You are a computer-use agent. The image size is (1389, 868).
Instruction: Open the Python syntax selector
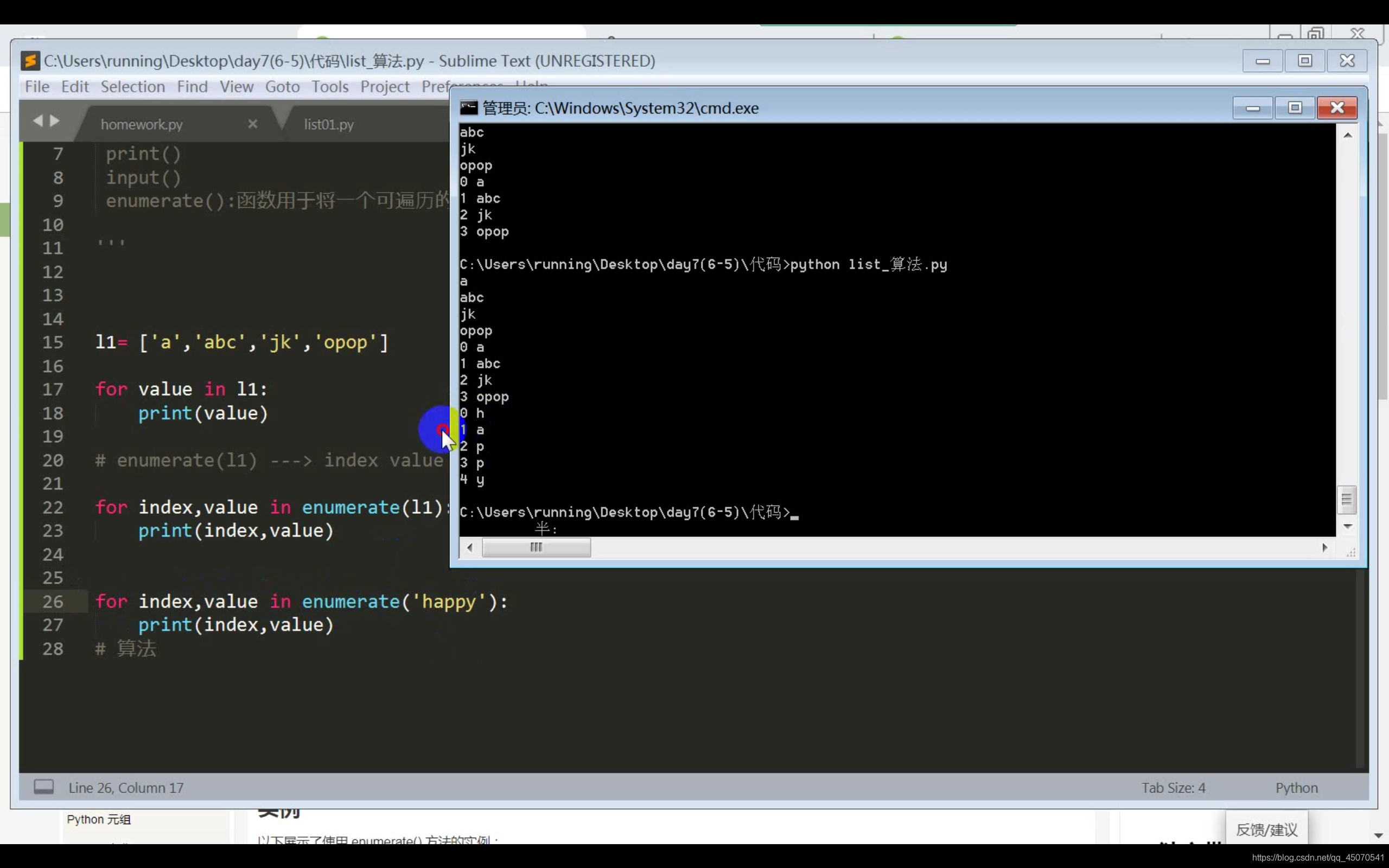tap(1296, 788)
